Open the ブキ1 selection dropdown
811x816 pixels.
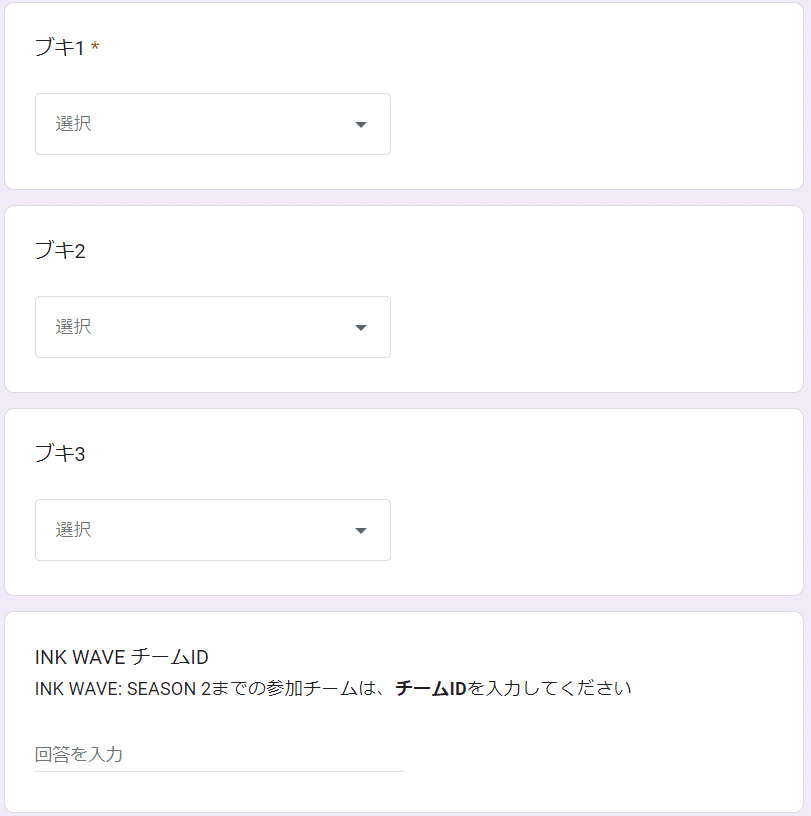(x=213, y=124)
